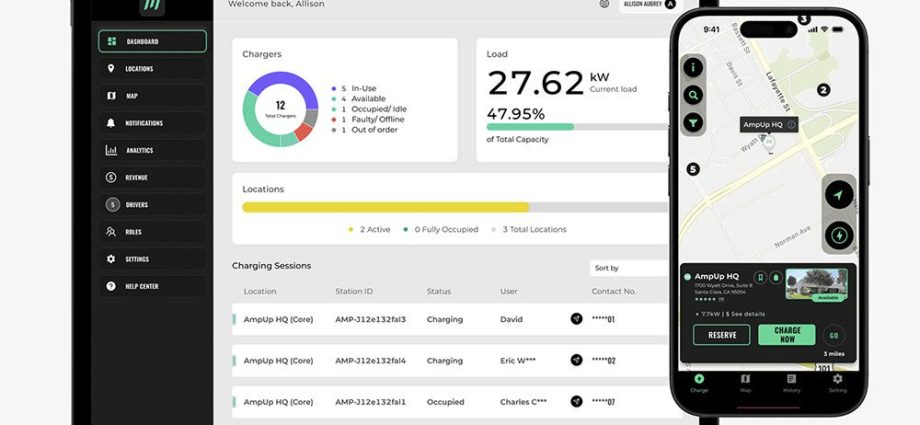The width and height of the screenshot is (920, 425).
Task: Click station ID AMP-J12e132fal1
Action: pos(370,402)
